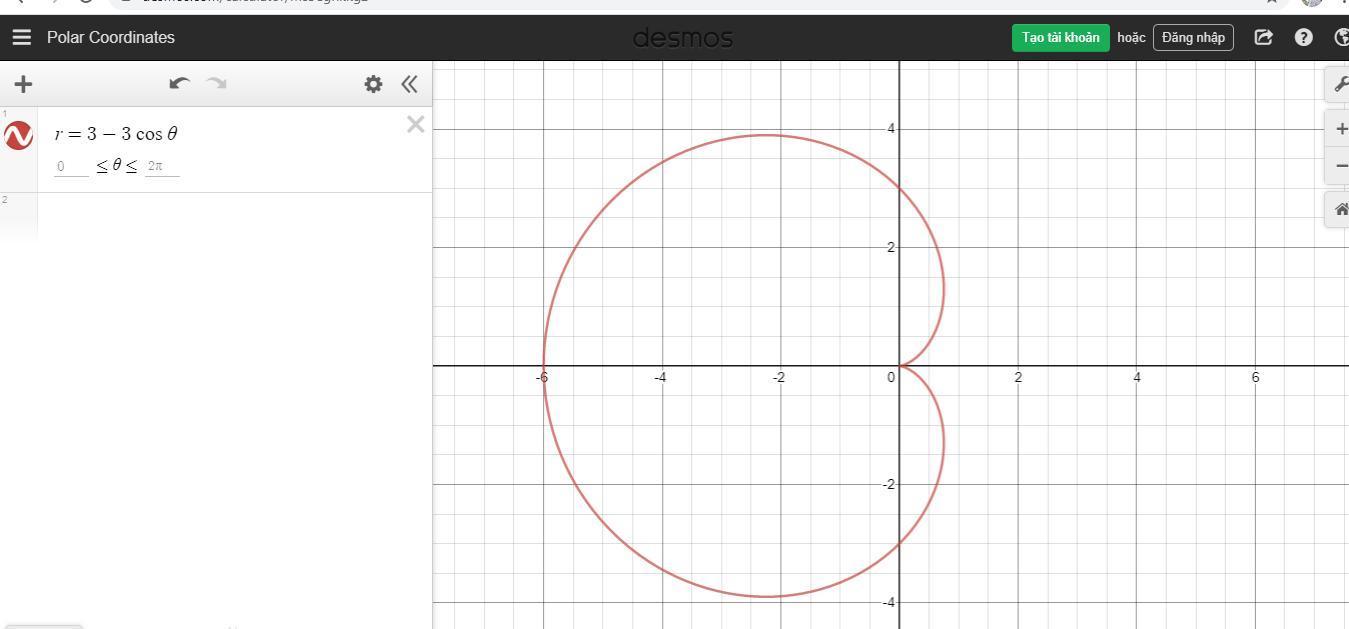1349x629 pixels.
Task: Collapse the expression list panel
Action: point(409,84)
